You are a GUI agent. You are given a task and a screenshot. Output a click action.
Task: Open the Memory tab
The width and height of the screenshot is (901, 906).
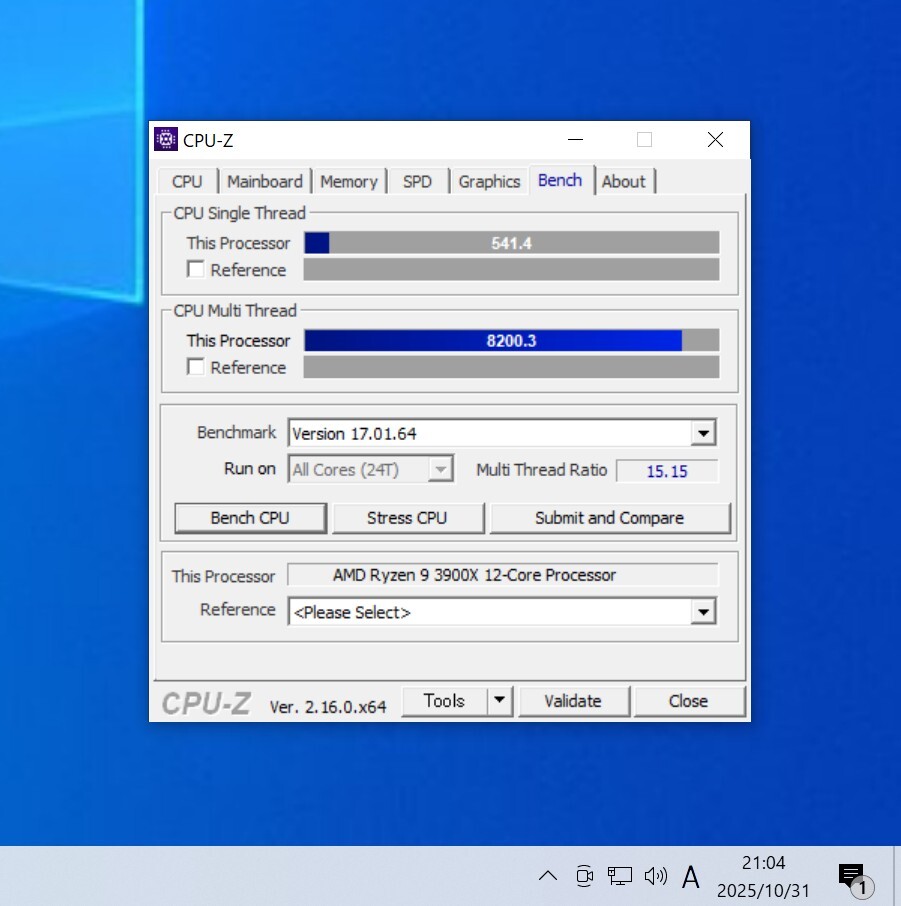coord(349,182)
